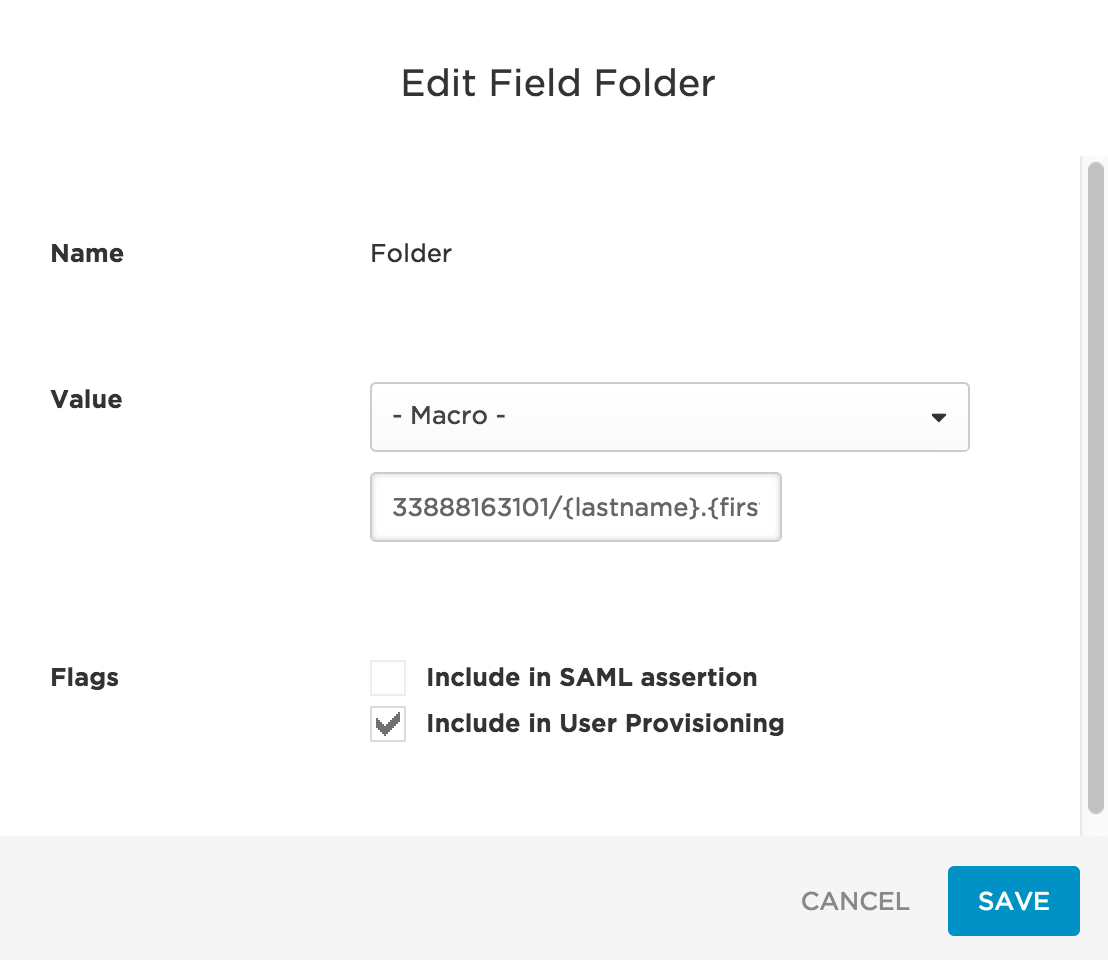Cancel editing the field
Viewport: 1108px width, 960px height.
click(855, 901)
